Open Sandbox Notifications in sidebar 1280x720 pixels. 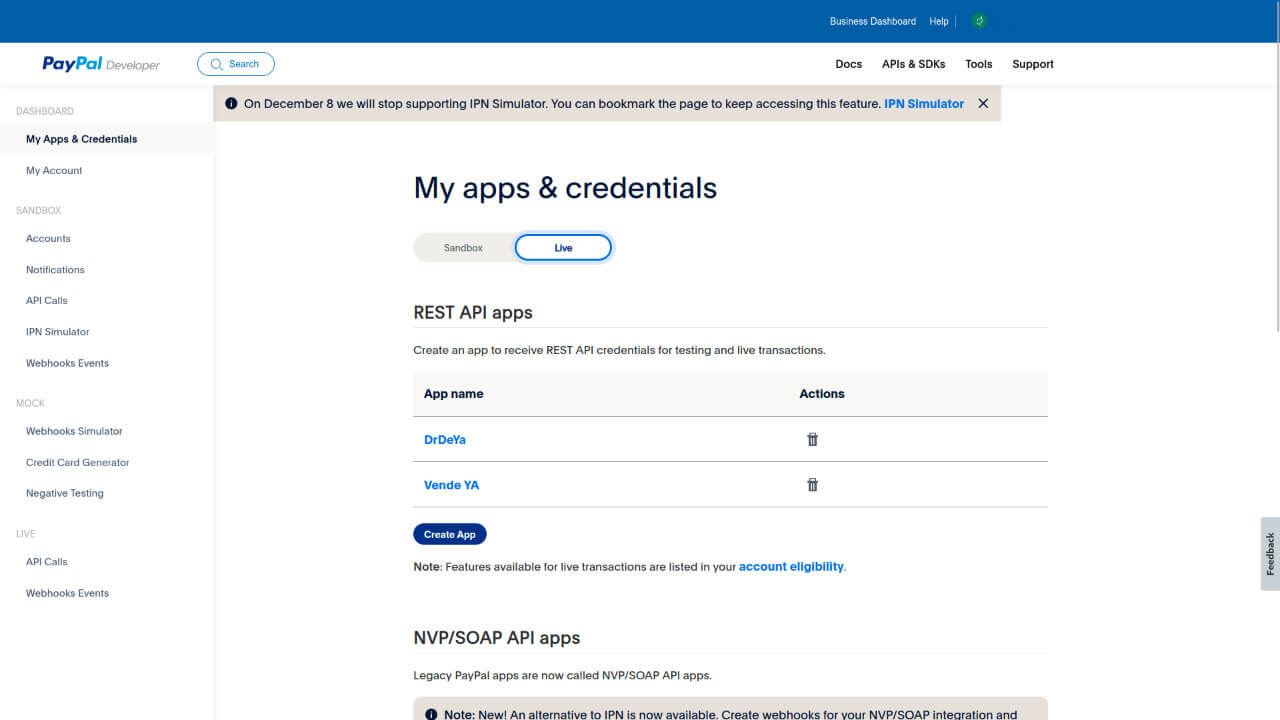click(55, 269)
